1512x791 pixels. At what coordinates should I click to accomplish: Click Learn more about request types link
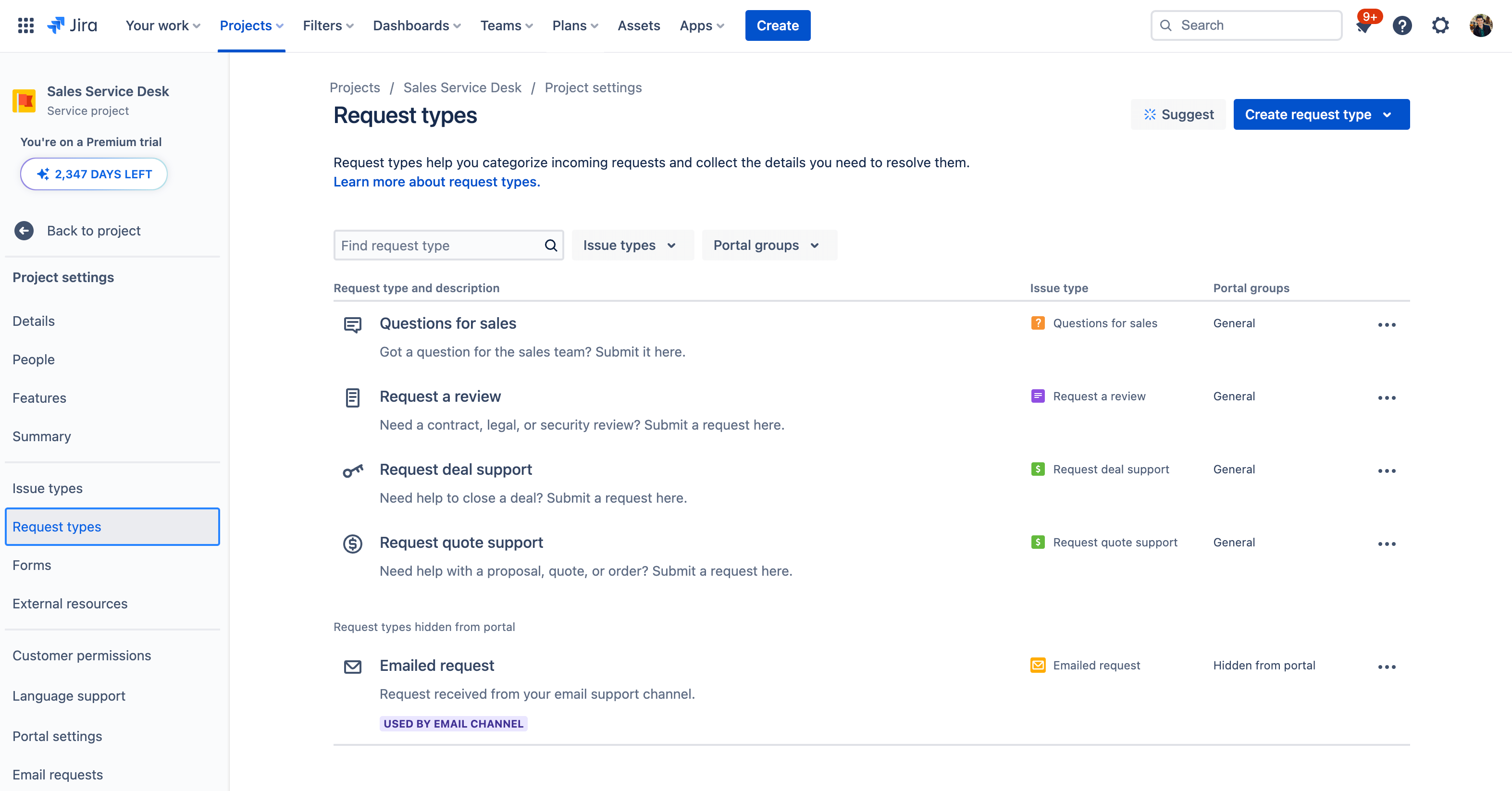[x=437, y=181]
